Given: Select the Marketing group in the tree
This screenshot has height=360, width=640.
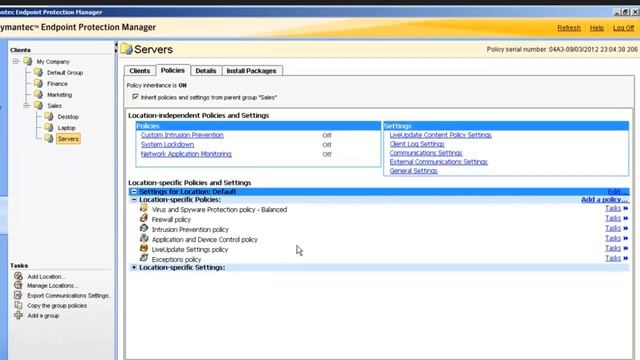Looking at the screenshot, I should click(59, 95).
